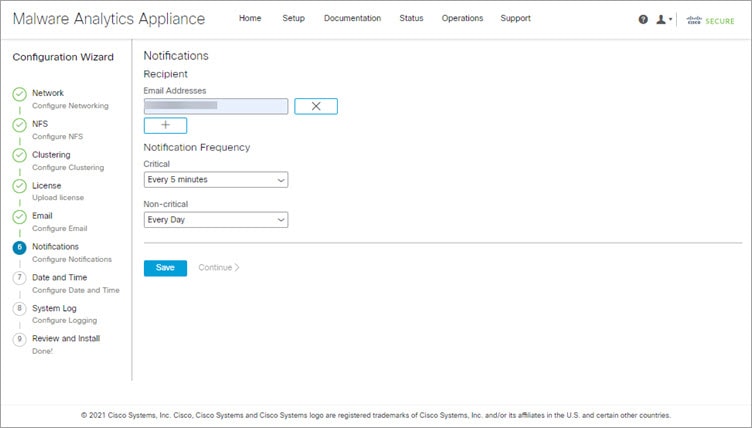Click the Malware Analytics Appliance title

pos(109,19)
